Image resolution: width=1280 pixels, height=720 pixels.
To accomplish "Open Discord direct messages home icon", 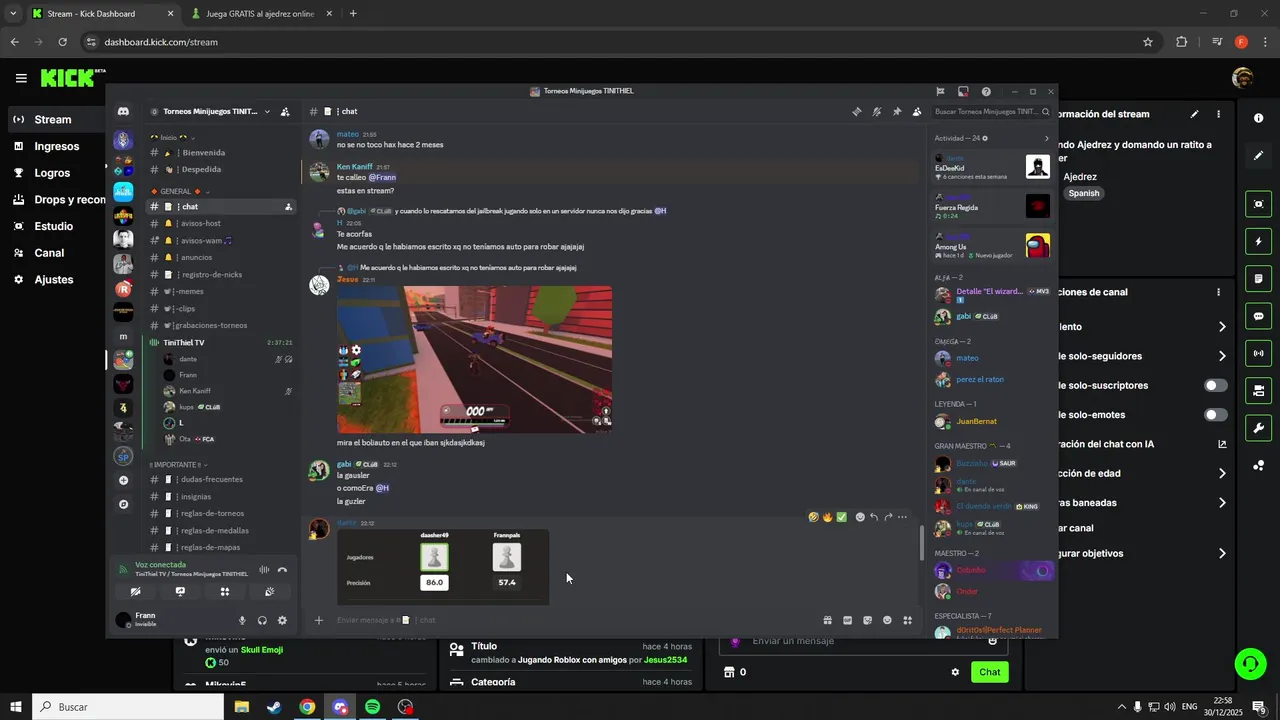I will point(123,112).
